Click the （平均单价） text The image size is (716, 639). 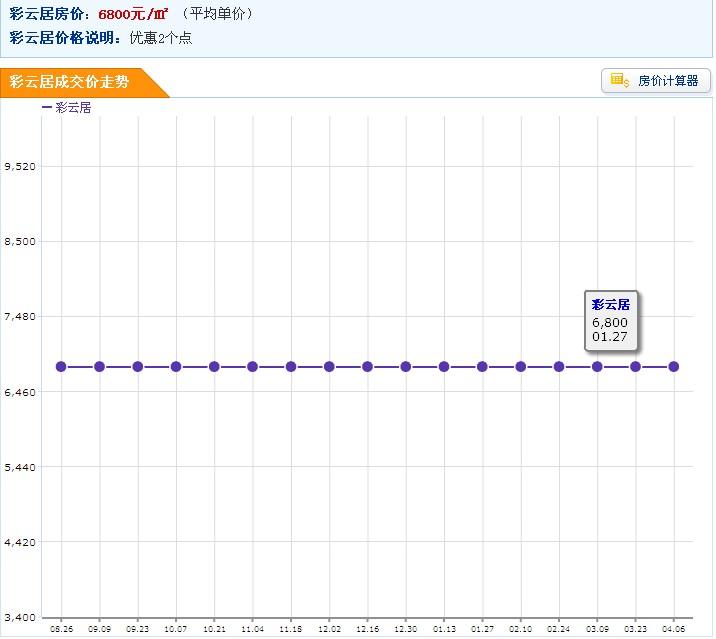[217, 14]
